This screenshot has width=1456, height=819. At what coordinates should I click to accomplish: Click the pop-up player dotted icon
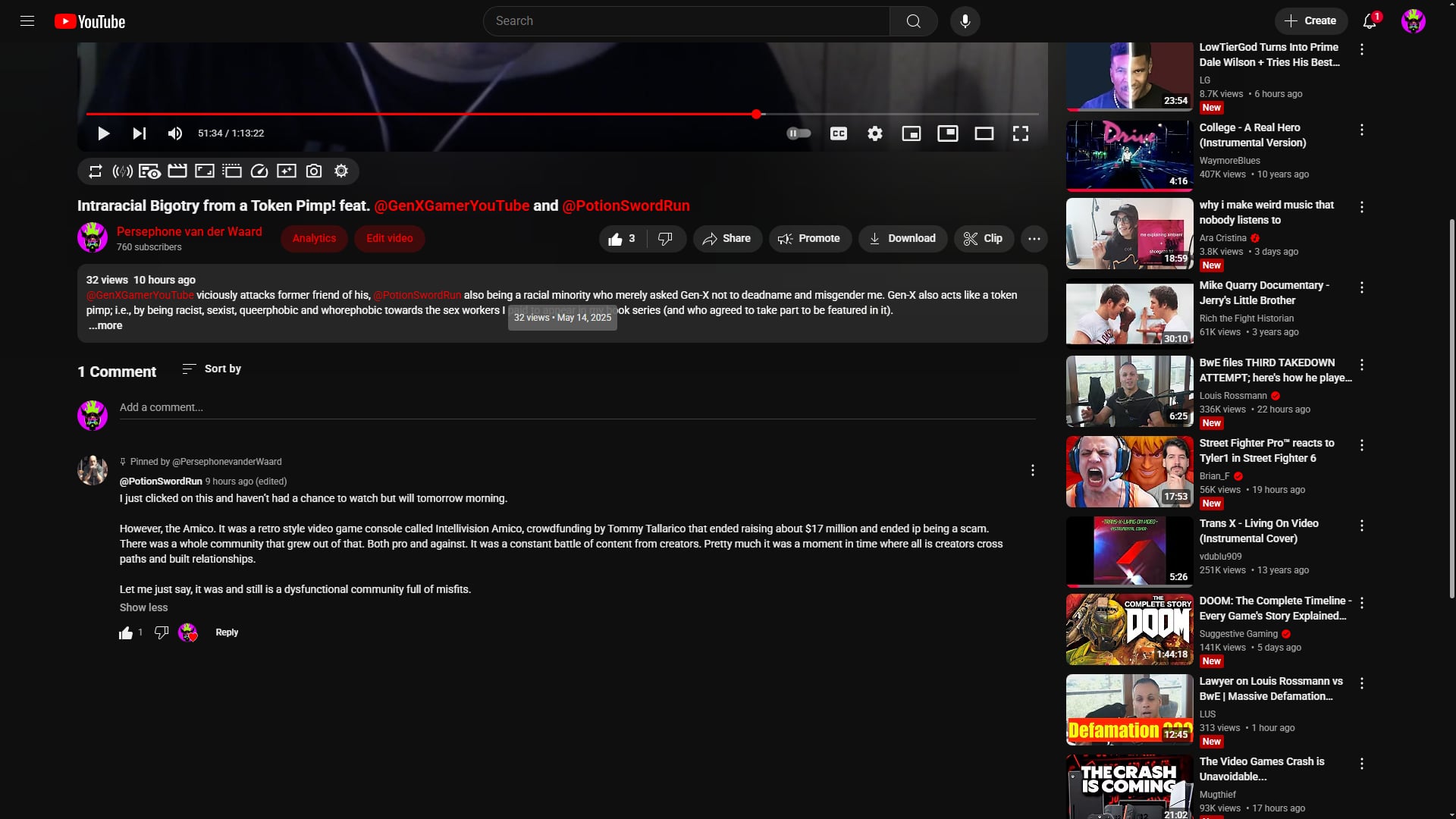[232, 171]
